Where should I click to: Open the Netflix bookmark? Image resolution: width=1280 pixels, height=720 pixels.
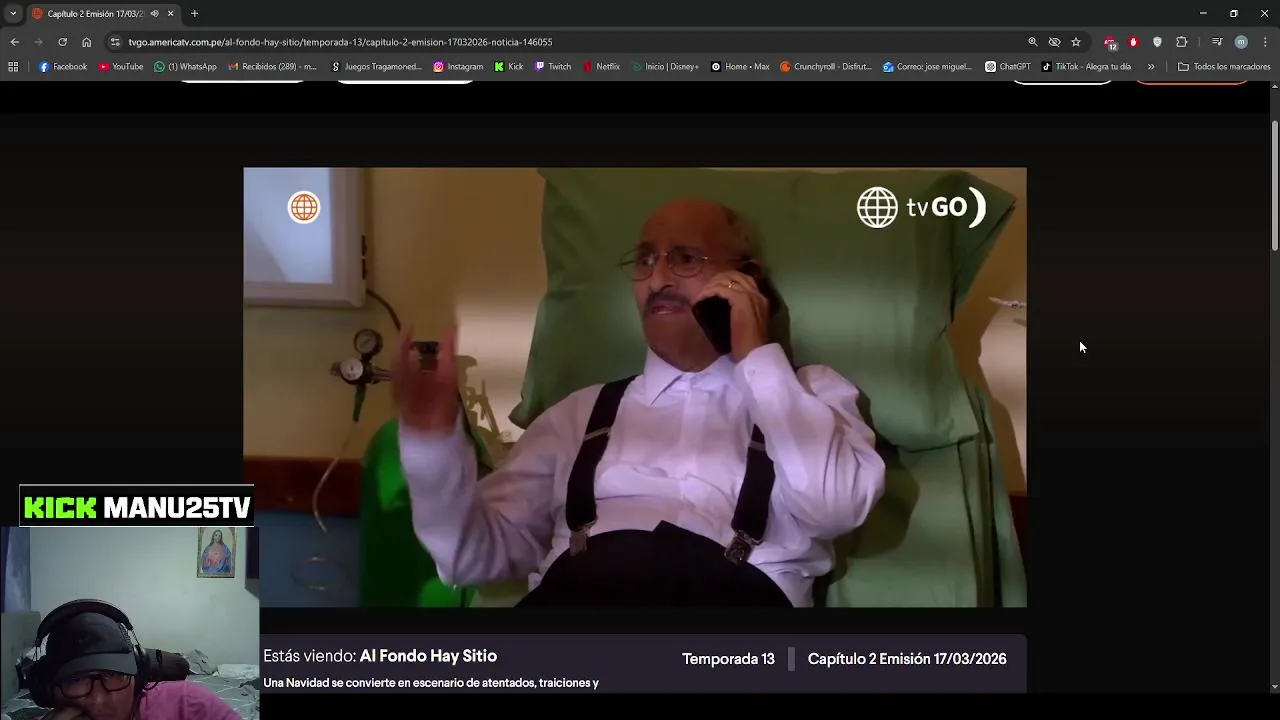[x=601, y=67]
